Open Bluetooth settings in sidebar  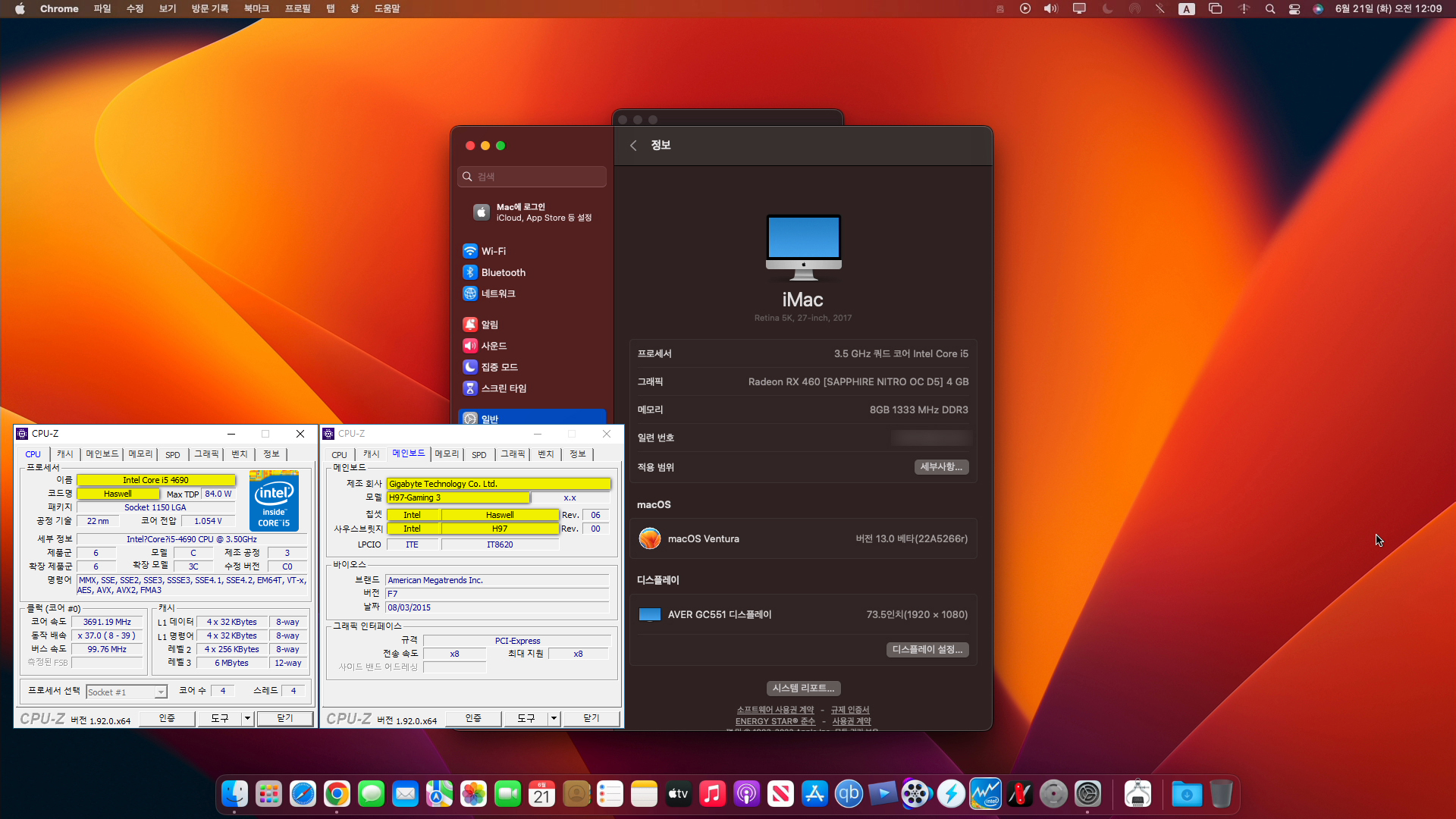pyautogui.click(x=532, y=272)
